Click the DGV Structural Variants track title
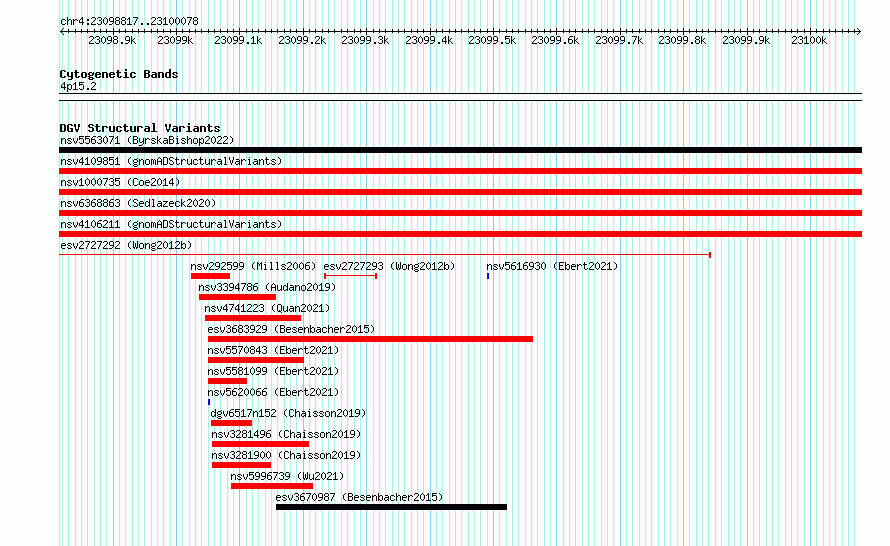 (140, 128)
